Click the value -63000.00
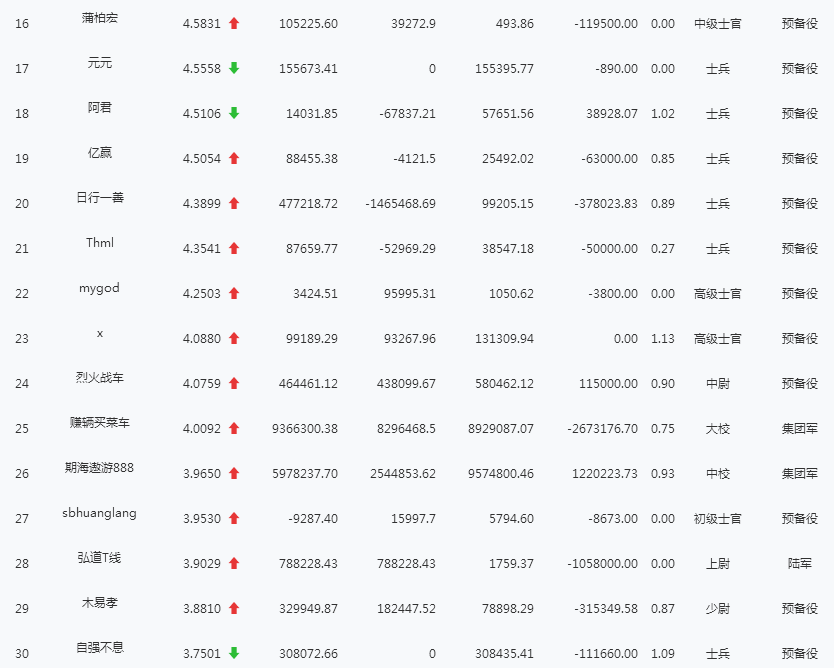 pos(609,158)
